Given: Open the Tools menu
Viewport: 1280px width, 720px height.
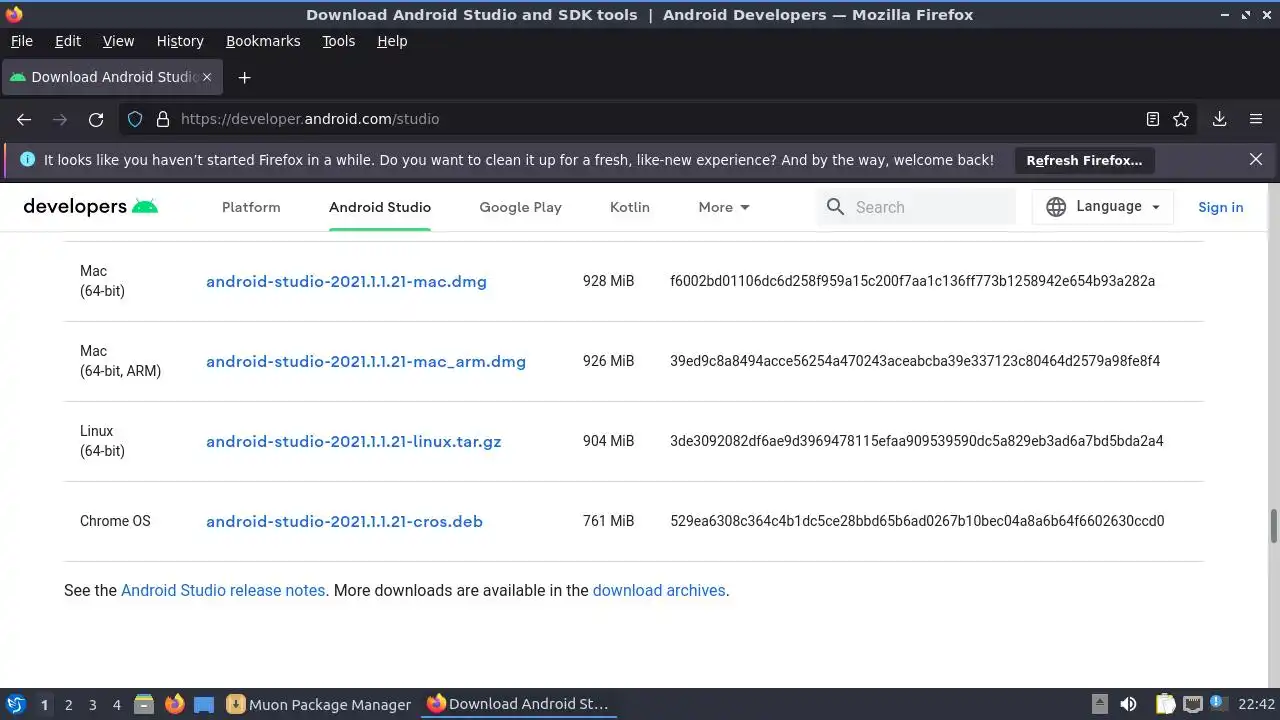Looking at the screenshot, I should (338, 41).
